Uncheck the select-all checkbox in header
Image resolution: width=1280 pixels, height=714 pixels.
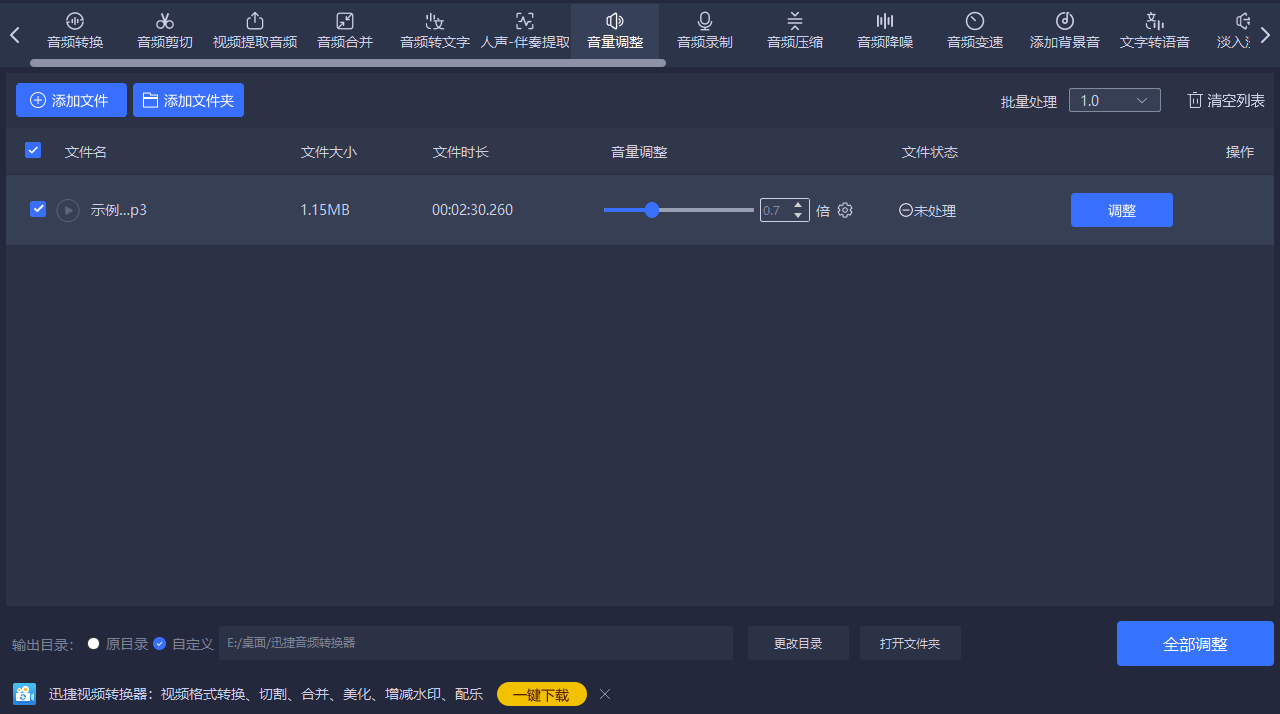pyautogui.click(x=33, y=150)
